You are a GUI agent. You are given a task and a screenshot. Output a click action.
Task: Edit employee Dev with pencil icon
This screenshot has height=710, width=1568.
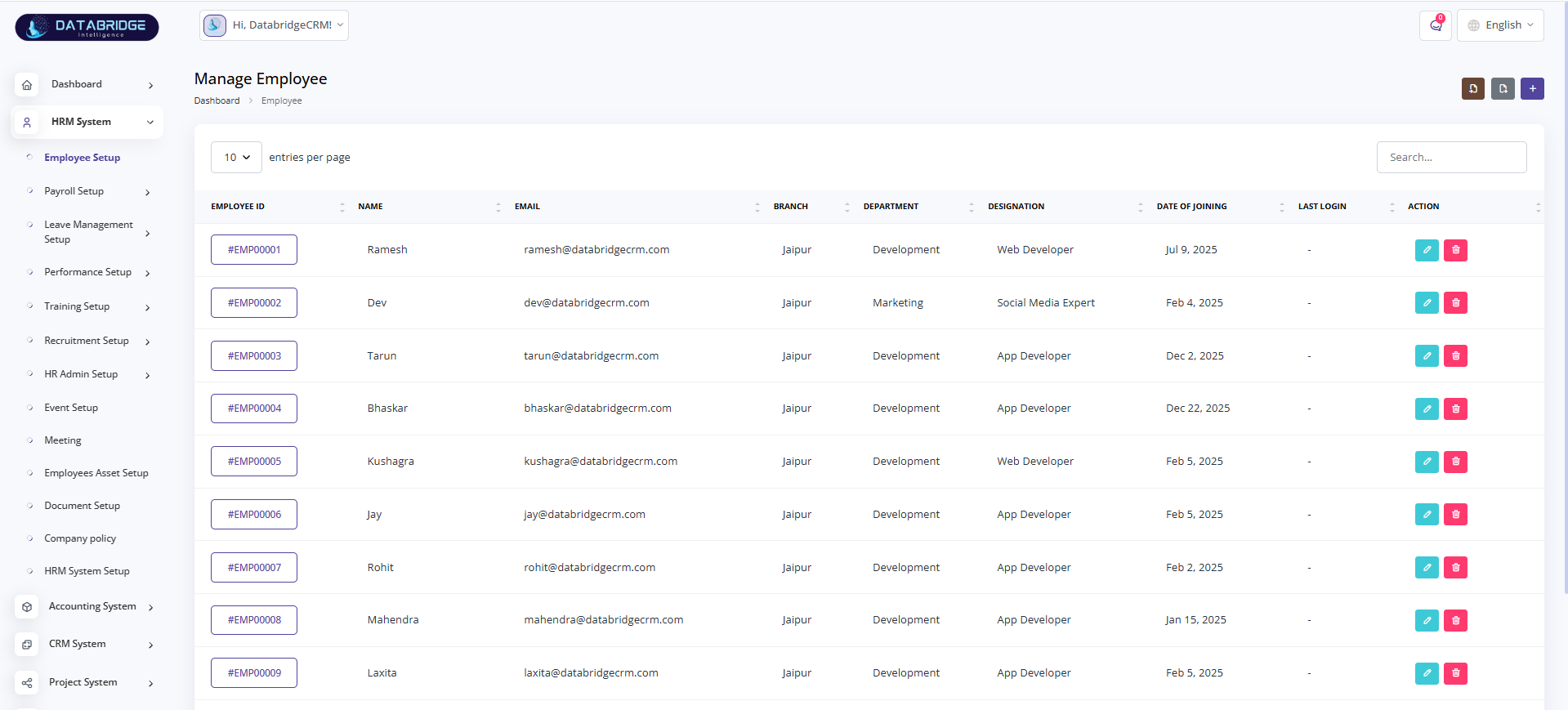1427,303
